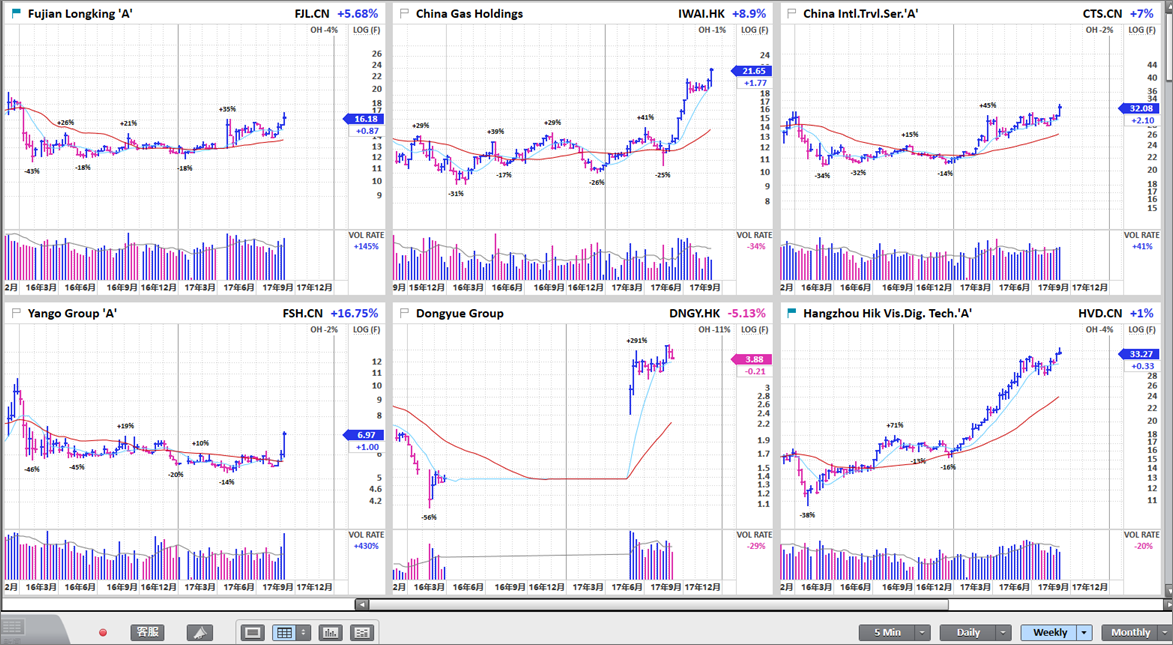Flag the China Gas Holdings chart
Viewport: 1173px width, 645px height.
tap(405, 13)
